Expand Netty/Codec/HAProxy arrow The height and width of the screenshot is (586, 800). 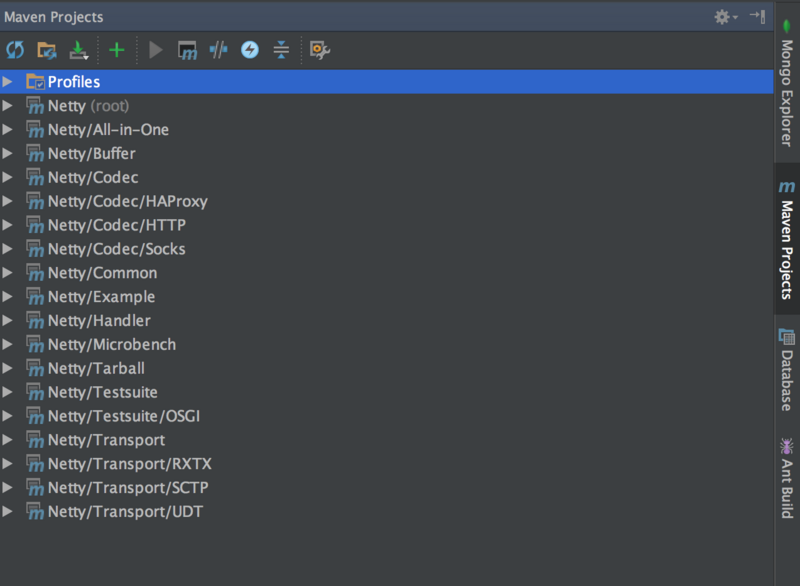tap(8, 201)
